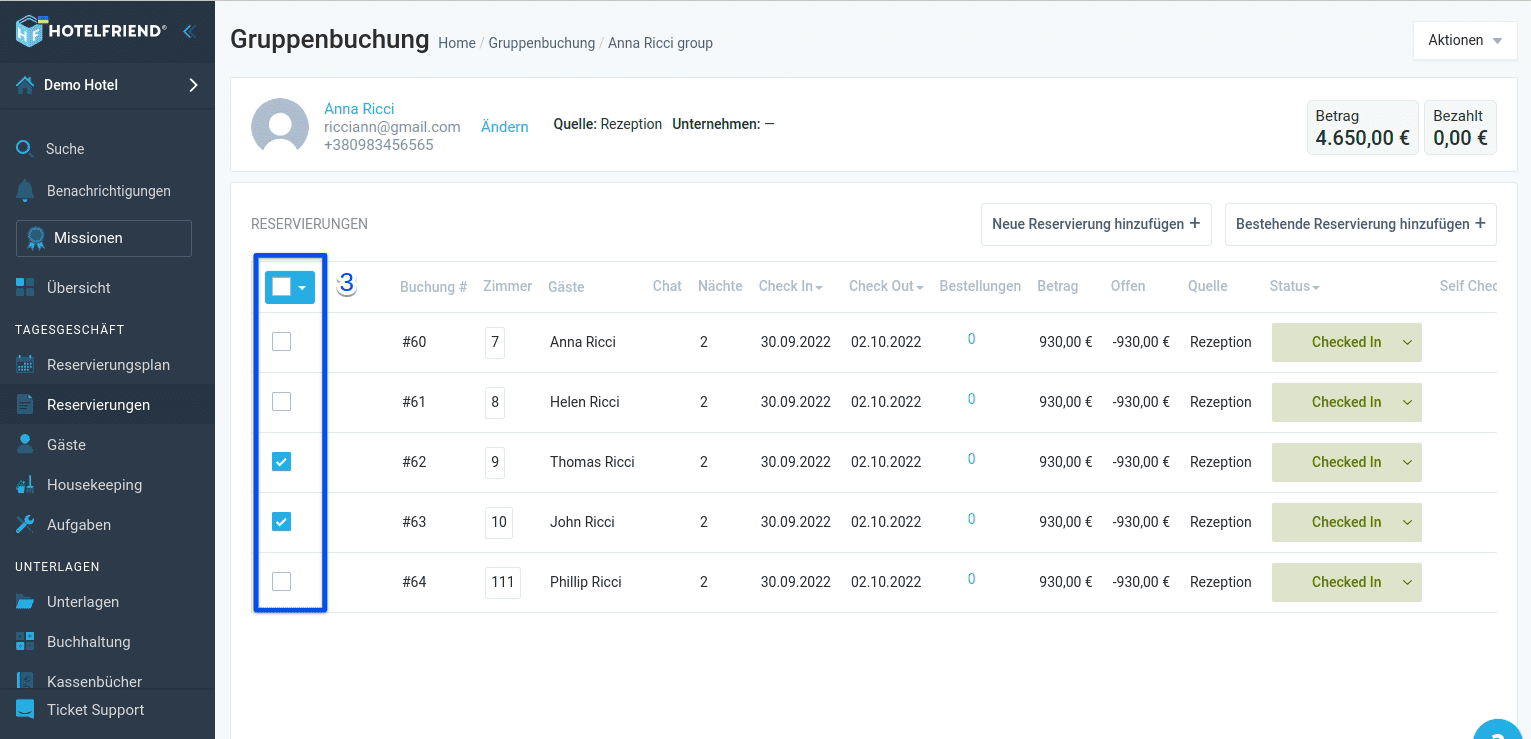Uncheck the checkbox for Thomas Ricci's booking
Screen dimensions: 1531x739
coord(282,462)
